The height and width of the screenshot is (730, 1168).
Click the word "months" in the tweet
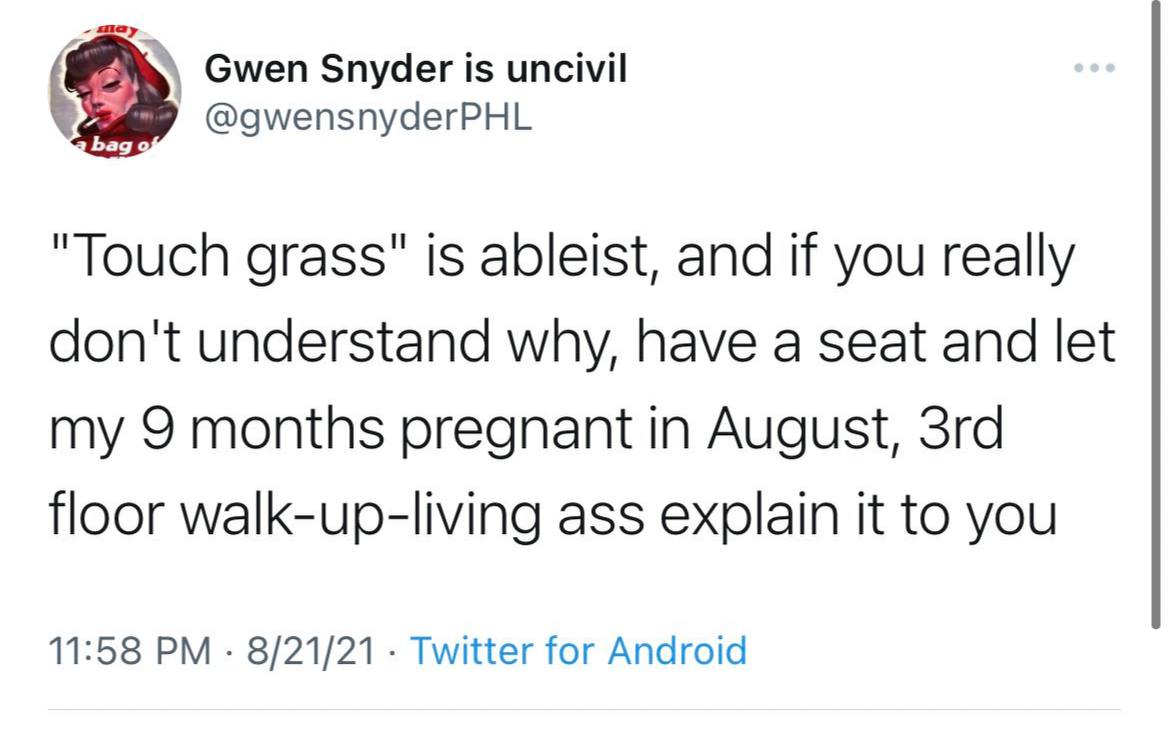tap(288, 429)
